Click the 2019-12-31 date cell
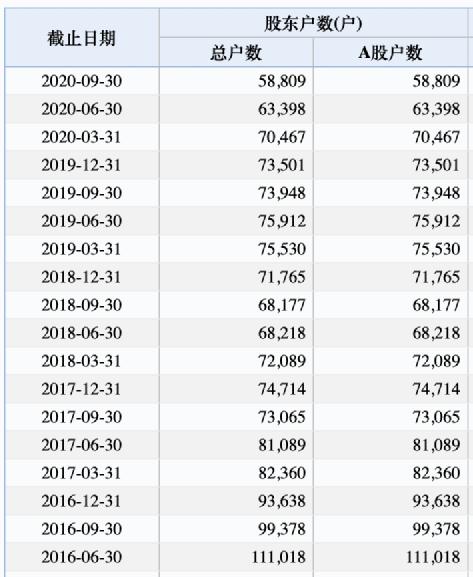 (x=82, y=165)
